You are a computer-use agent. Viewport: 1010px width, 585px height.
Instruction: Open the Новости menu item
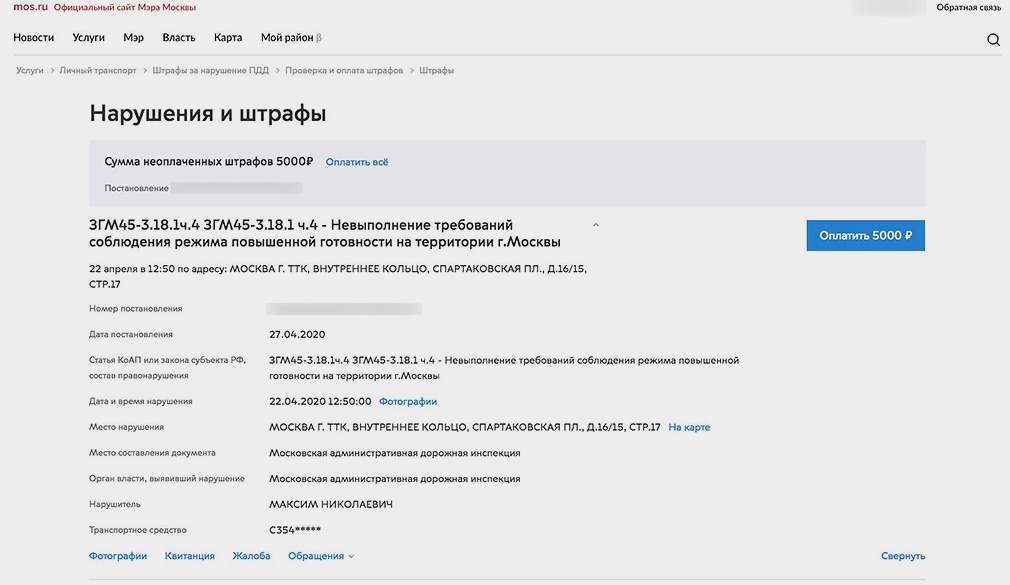34,38
